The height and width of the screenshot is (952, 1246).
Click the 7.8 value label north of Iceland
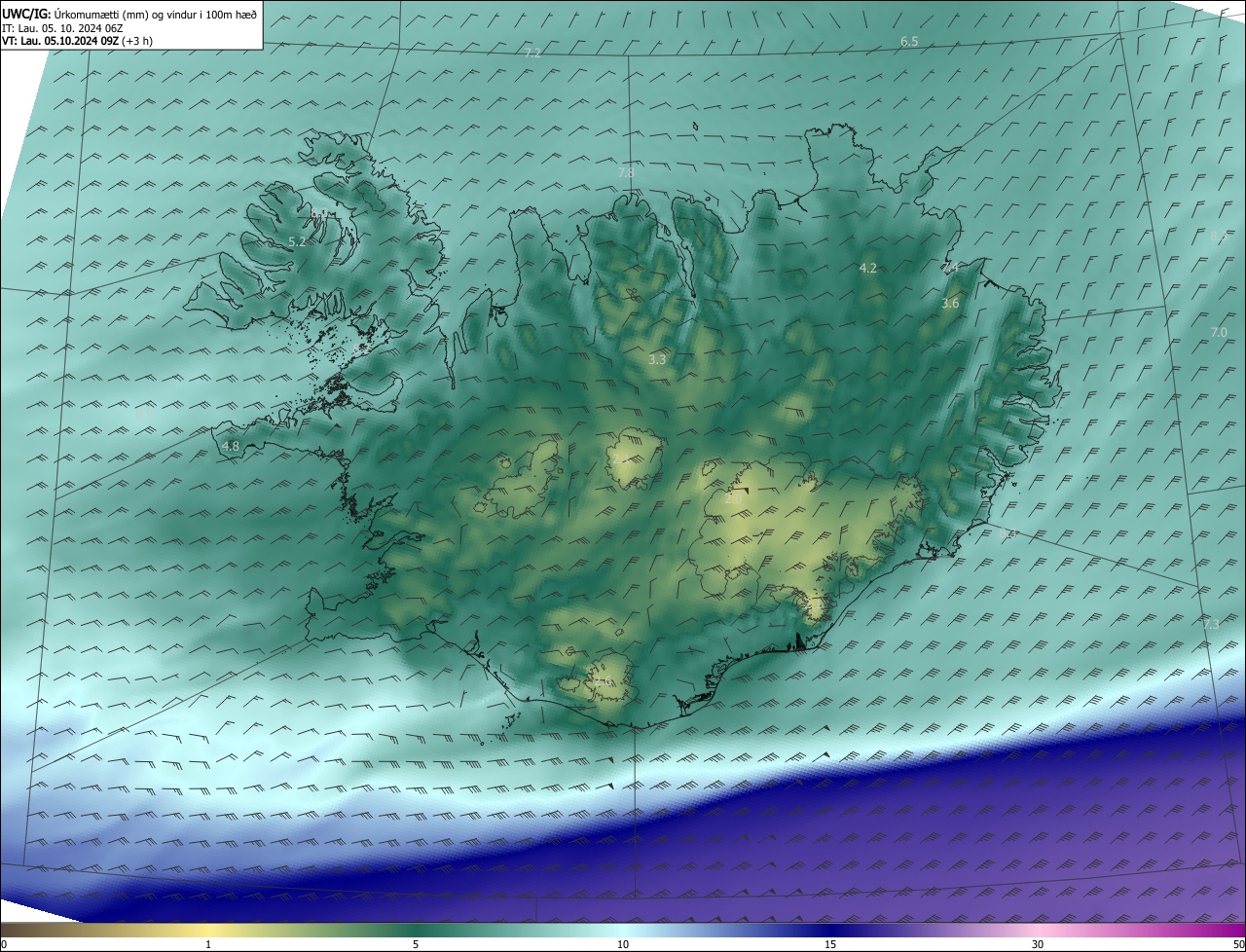pos(626,172)
